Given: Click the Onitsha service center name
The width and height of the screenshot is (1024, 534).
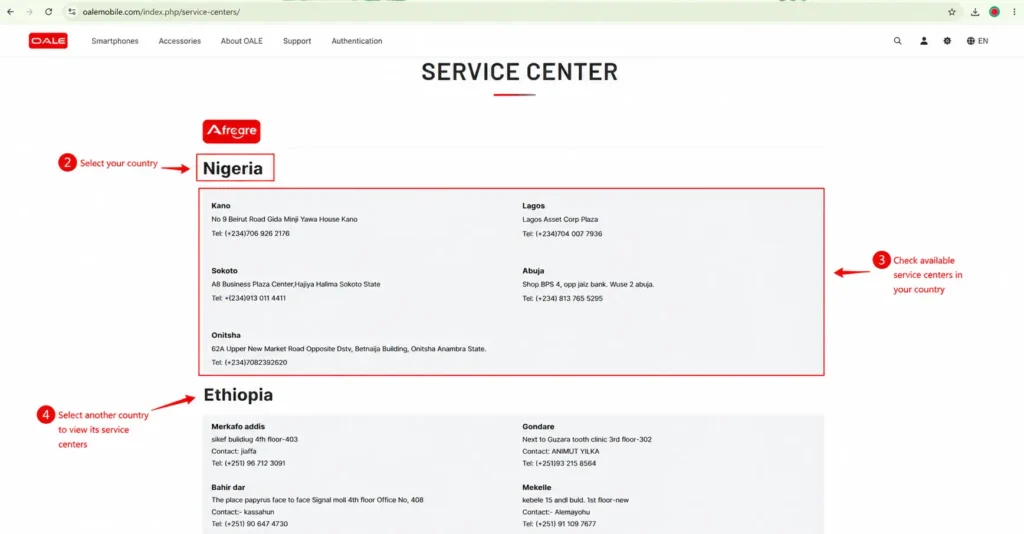Looking at the screenshot, I should pyautogui.click(x=225, y=335).
